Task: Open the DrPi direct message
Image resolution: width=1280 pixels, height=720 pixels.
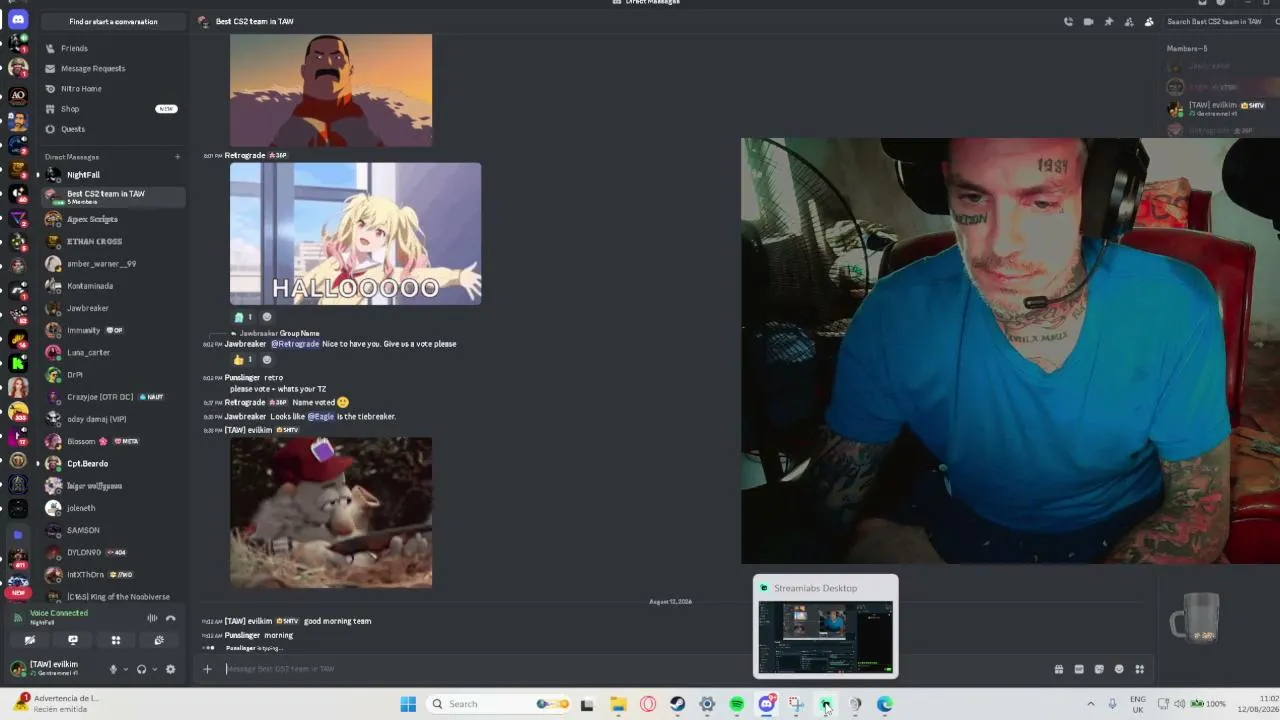Action: (112, 375)
